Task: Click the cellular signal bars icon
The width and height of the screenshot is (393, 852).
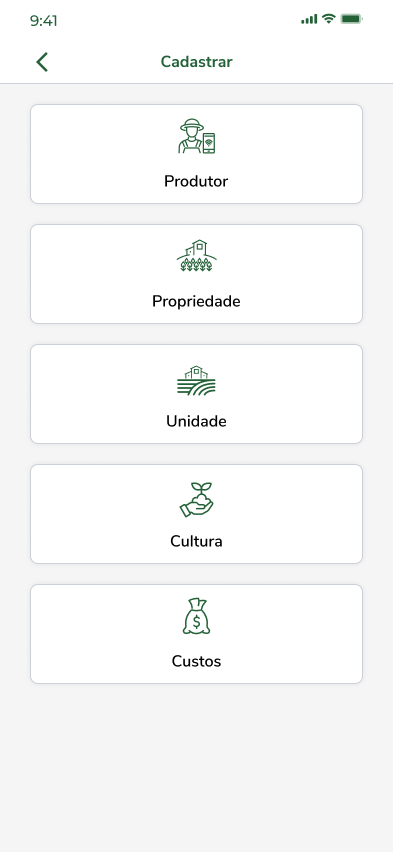Action: [309, 19]
